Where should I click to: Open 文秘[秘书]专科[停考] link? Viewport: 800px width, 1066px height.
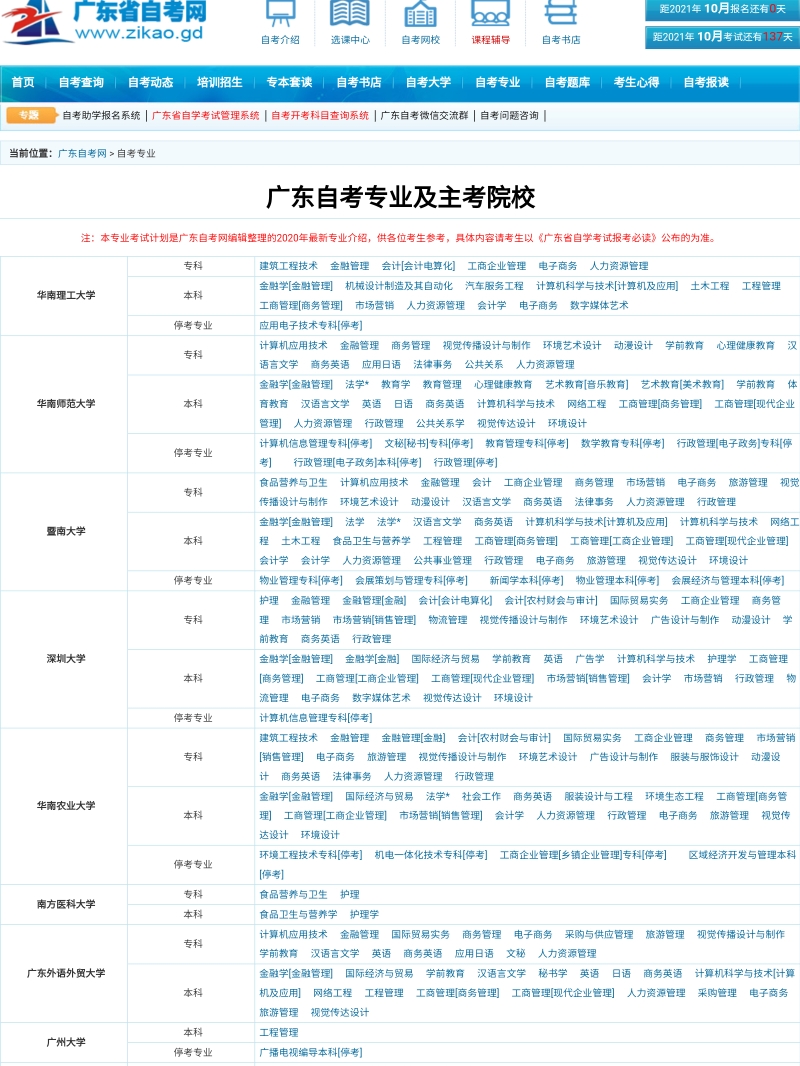click(x=428, y=444)
